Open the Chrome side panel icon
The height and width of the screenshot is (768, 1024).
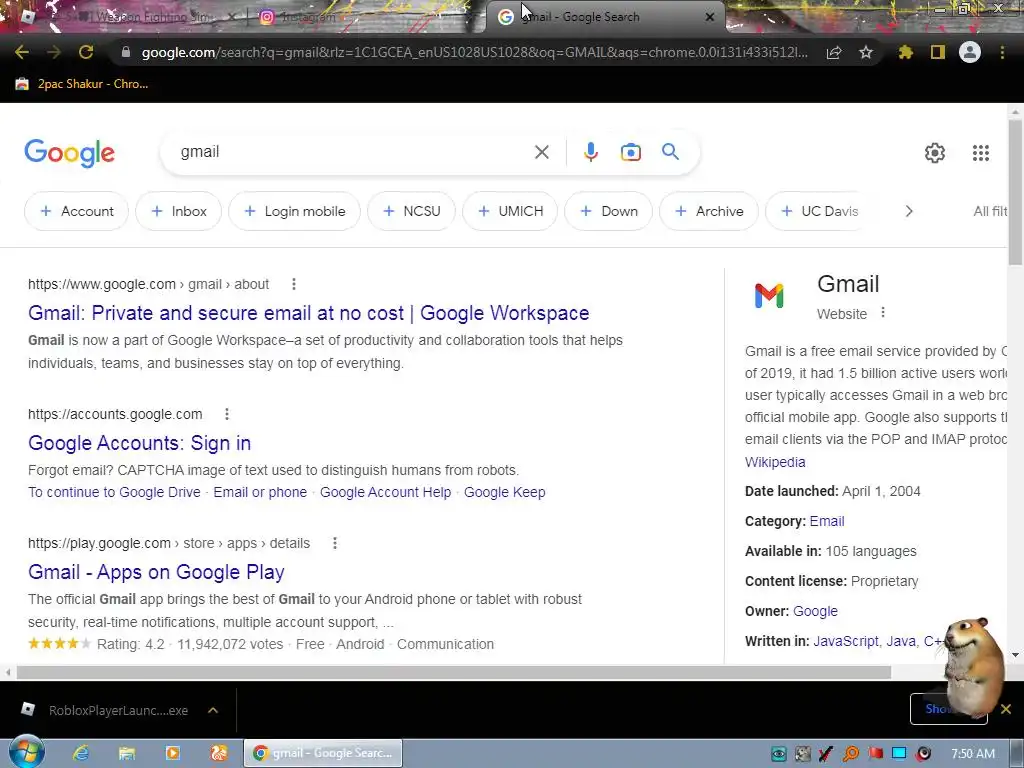tap(938, 52)
